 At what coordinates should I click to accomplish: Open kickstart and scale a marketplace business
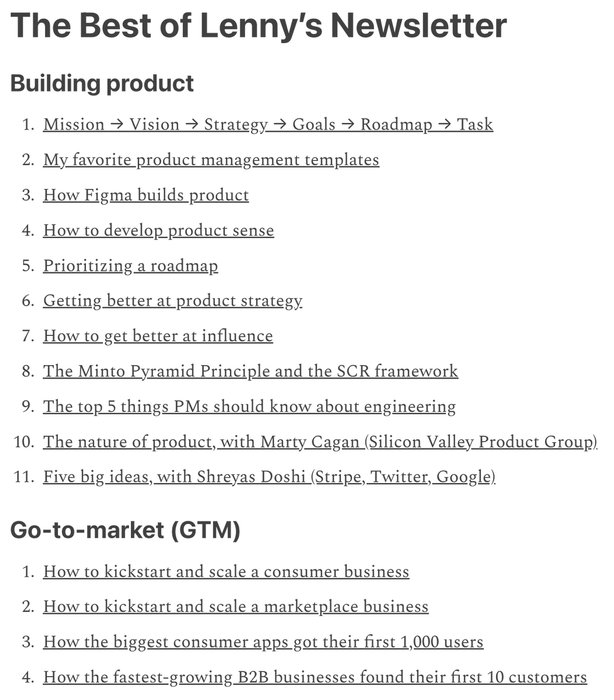point(235,607)
